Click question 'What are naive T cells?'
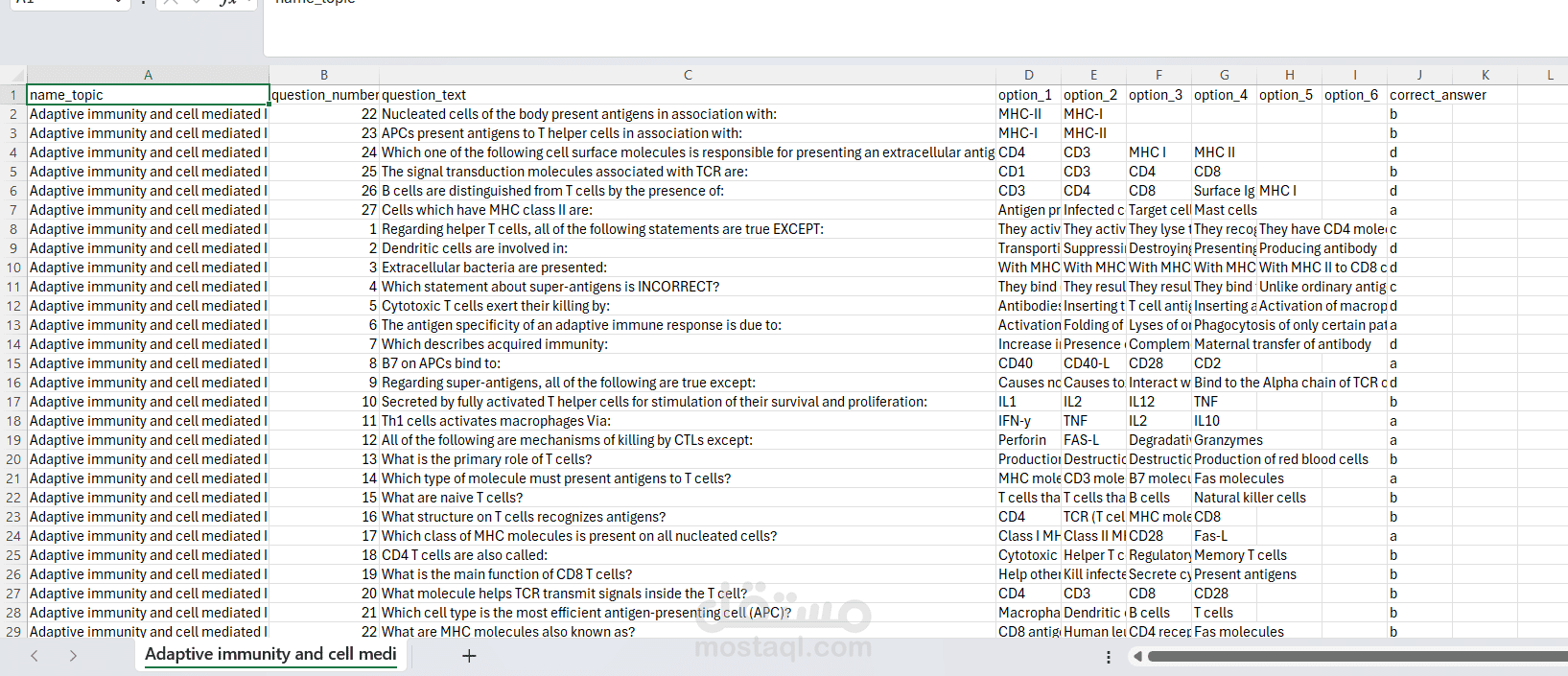Image resolution: width=1568 pixels, height=676 pixels. 688,498
